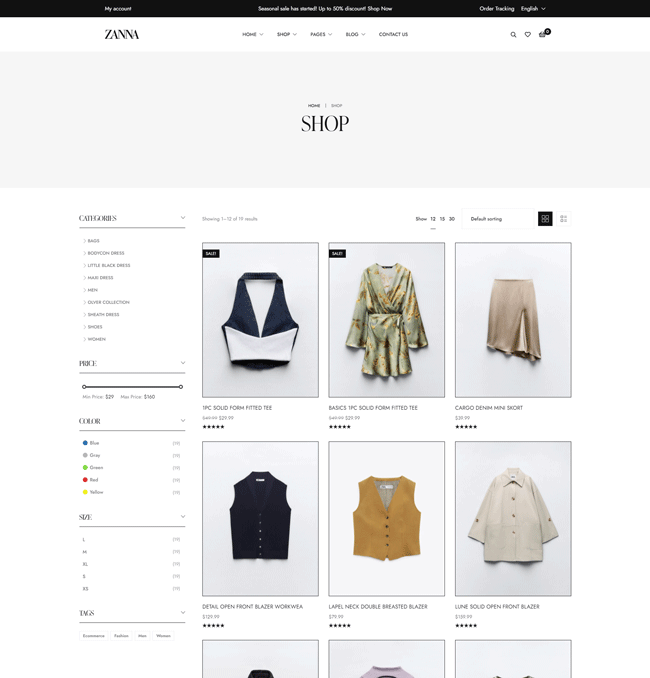
Task: Collapse the Price section
Action: click(x=183, y=363)
